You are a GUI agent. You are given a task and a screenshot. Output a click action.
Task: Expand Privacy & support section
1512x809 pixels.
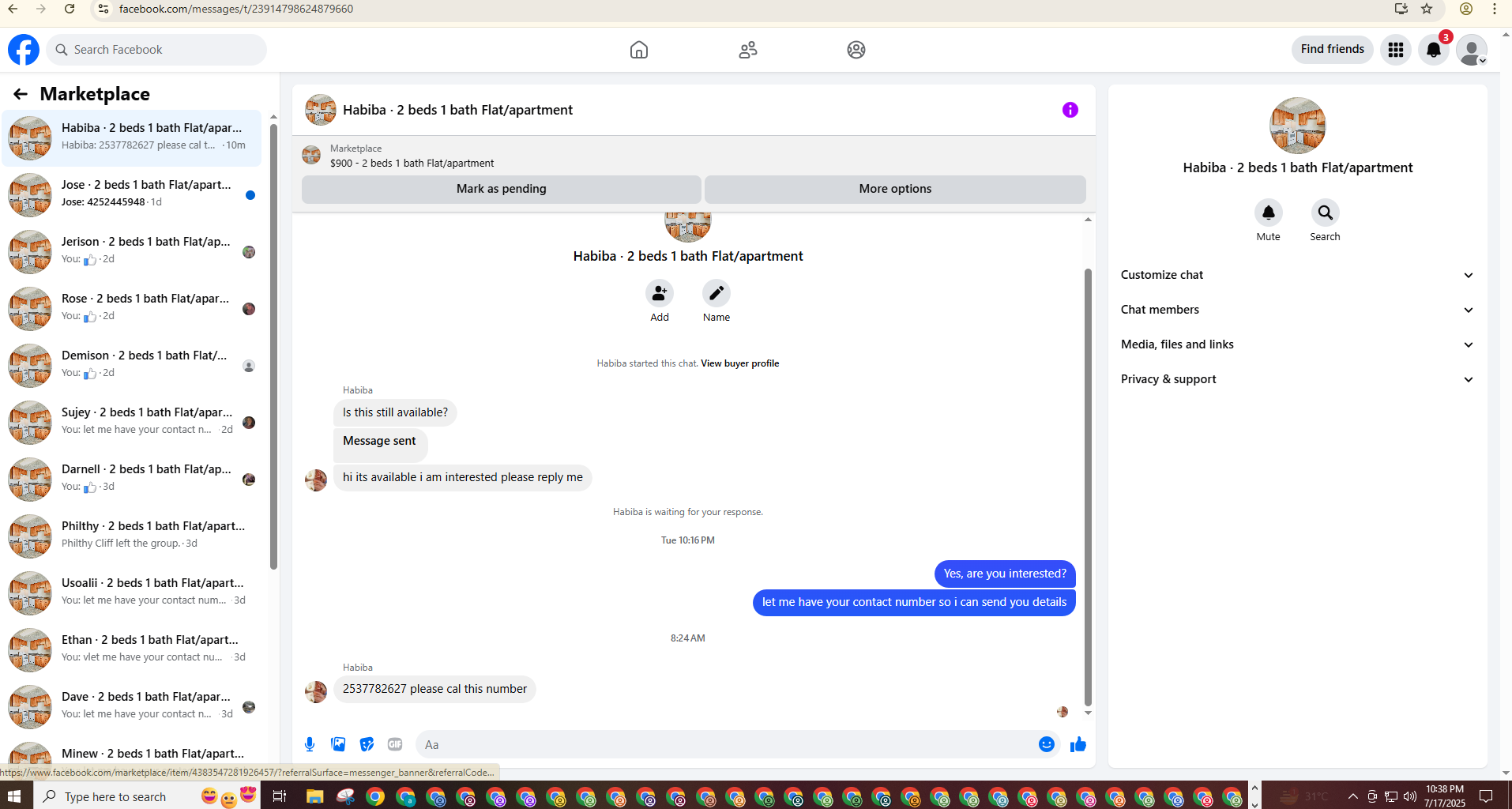pos(1297,379)
